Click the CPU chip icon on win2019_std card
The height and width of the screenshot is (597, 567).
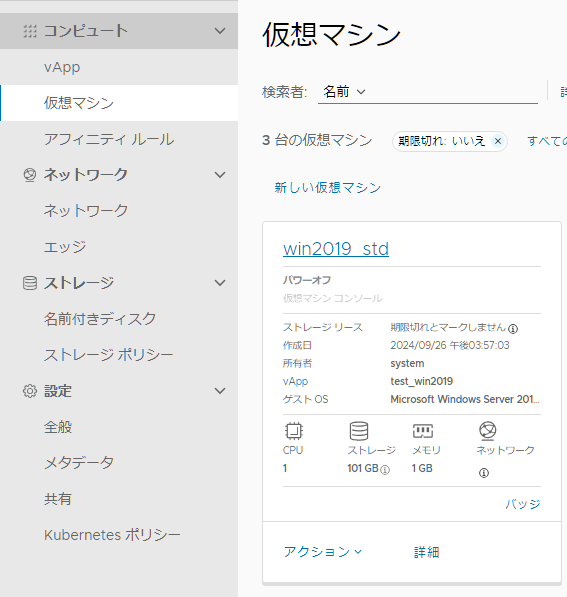coord(294,431)
